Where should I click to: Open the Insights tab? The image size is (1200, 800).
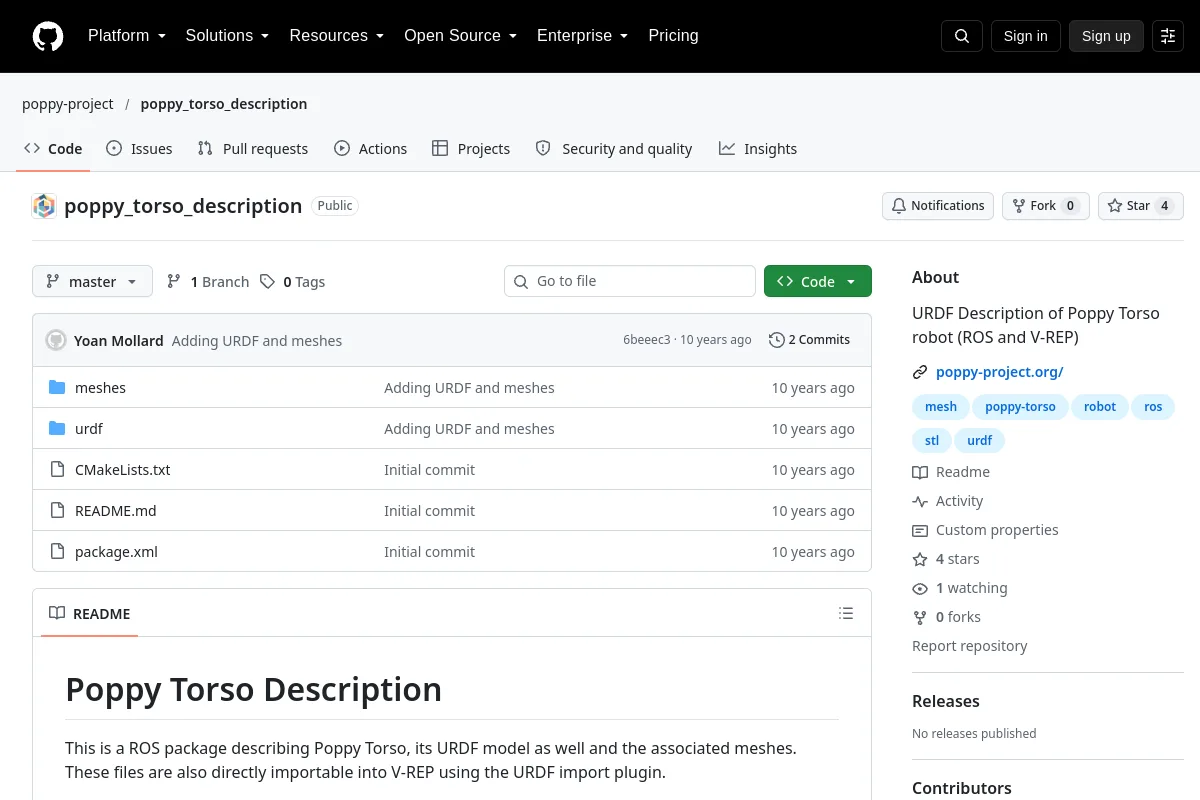[x=758, y=149]
